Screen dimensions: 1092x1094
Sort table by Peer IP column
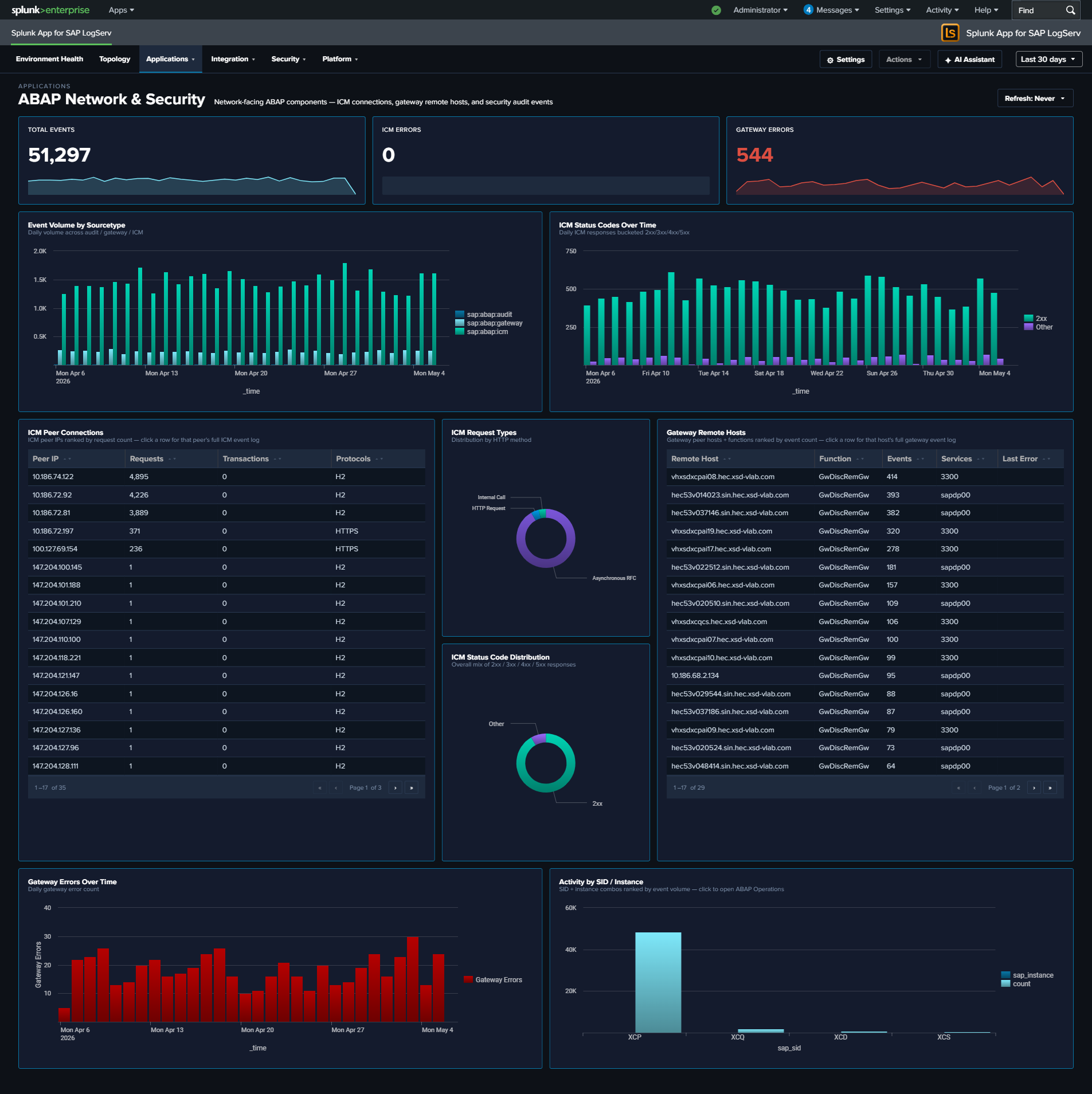click(x=76, y=458)
